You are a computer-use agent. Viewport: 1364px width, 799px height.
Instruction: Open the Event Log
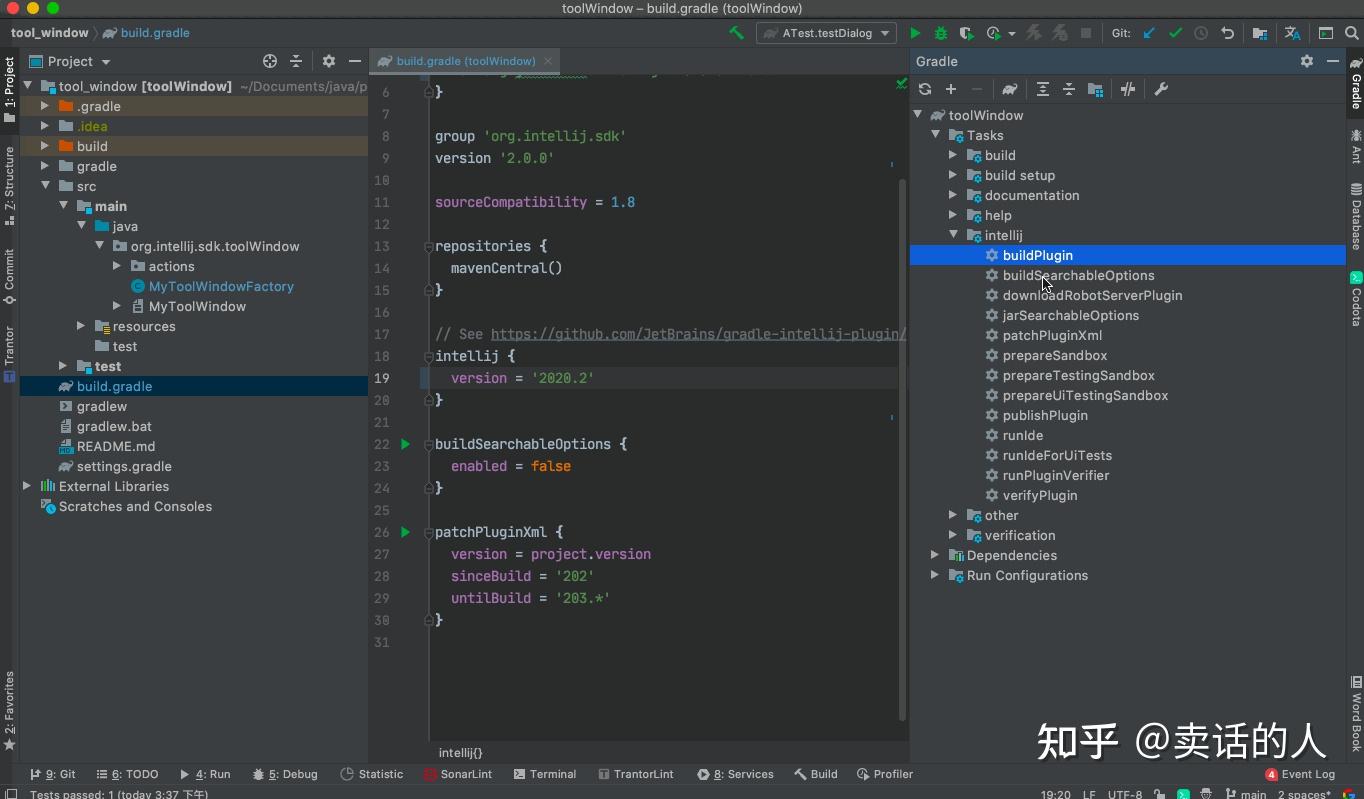pos(1300,774)
